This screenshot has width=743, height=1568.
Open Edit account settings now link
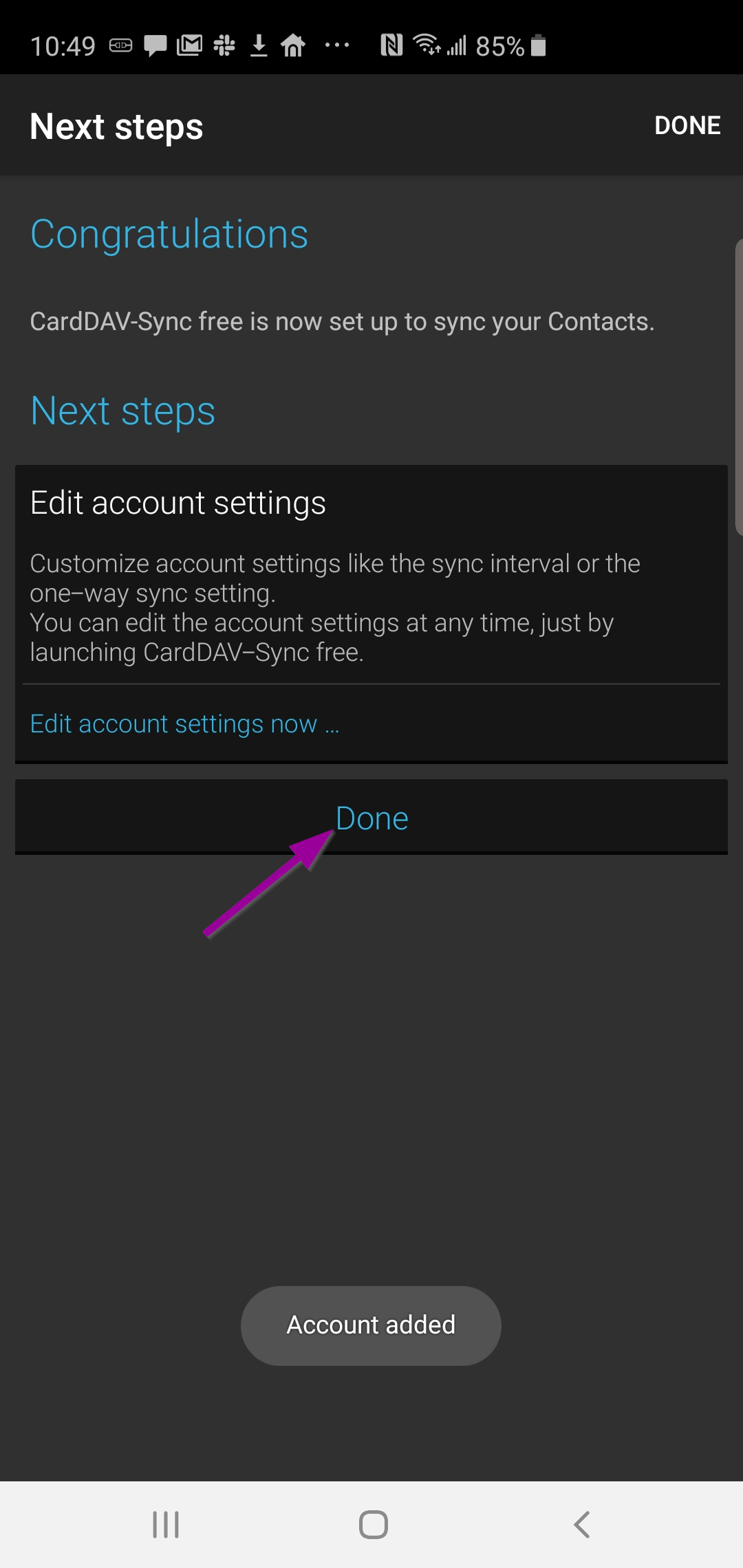[x=185, y=724]
